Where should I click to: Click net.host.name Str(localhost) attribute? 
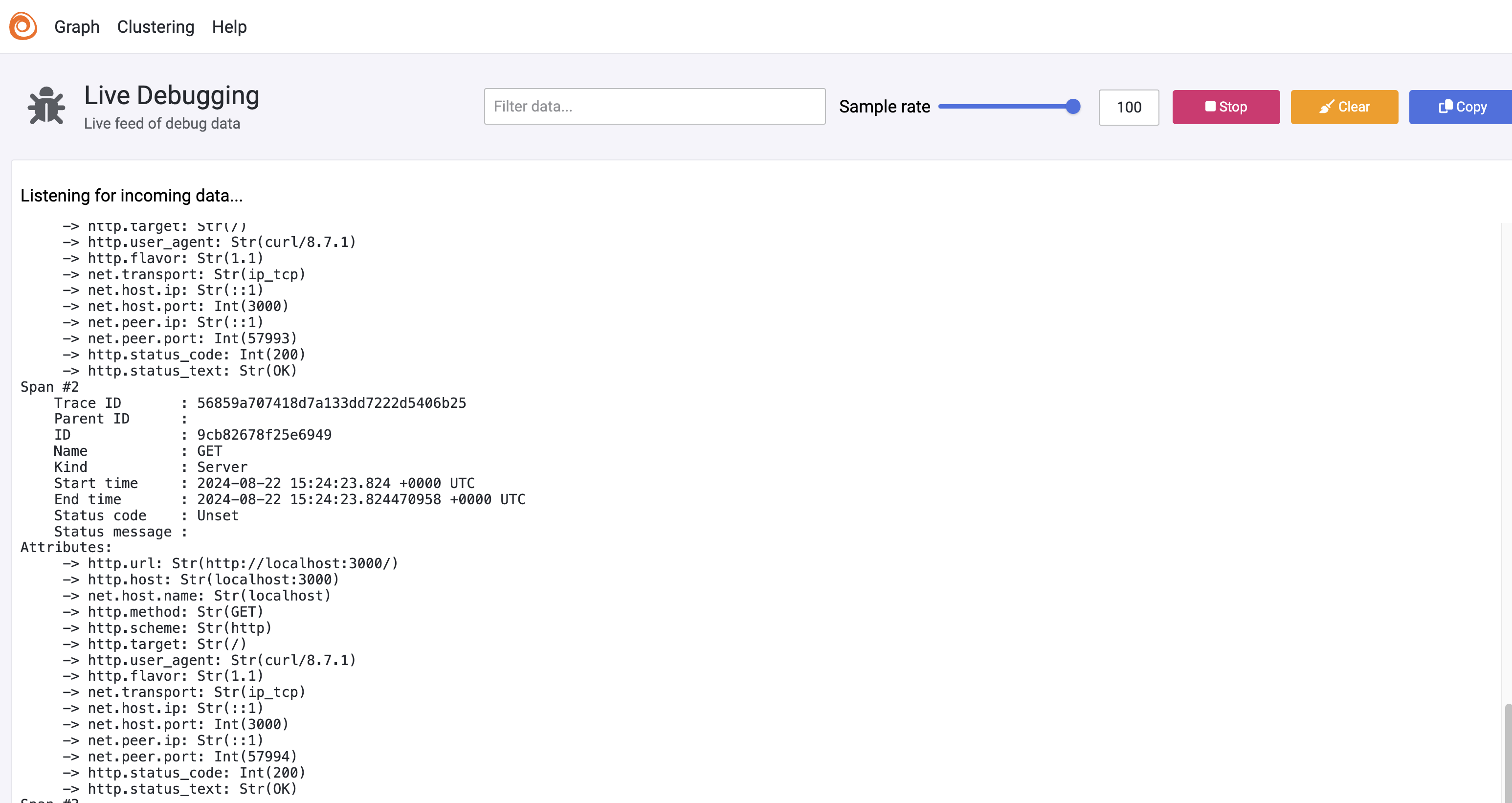pos(197,596)
